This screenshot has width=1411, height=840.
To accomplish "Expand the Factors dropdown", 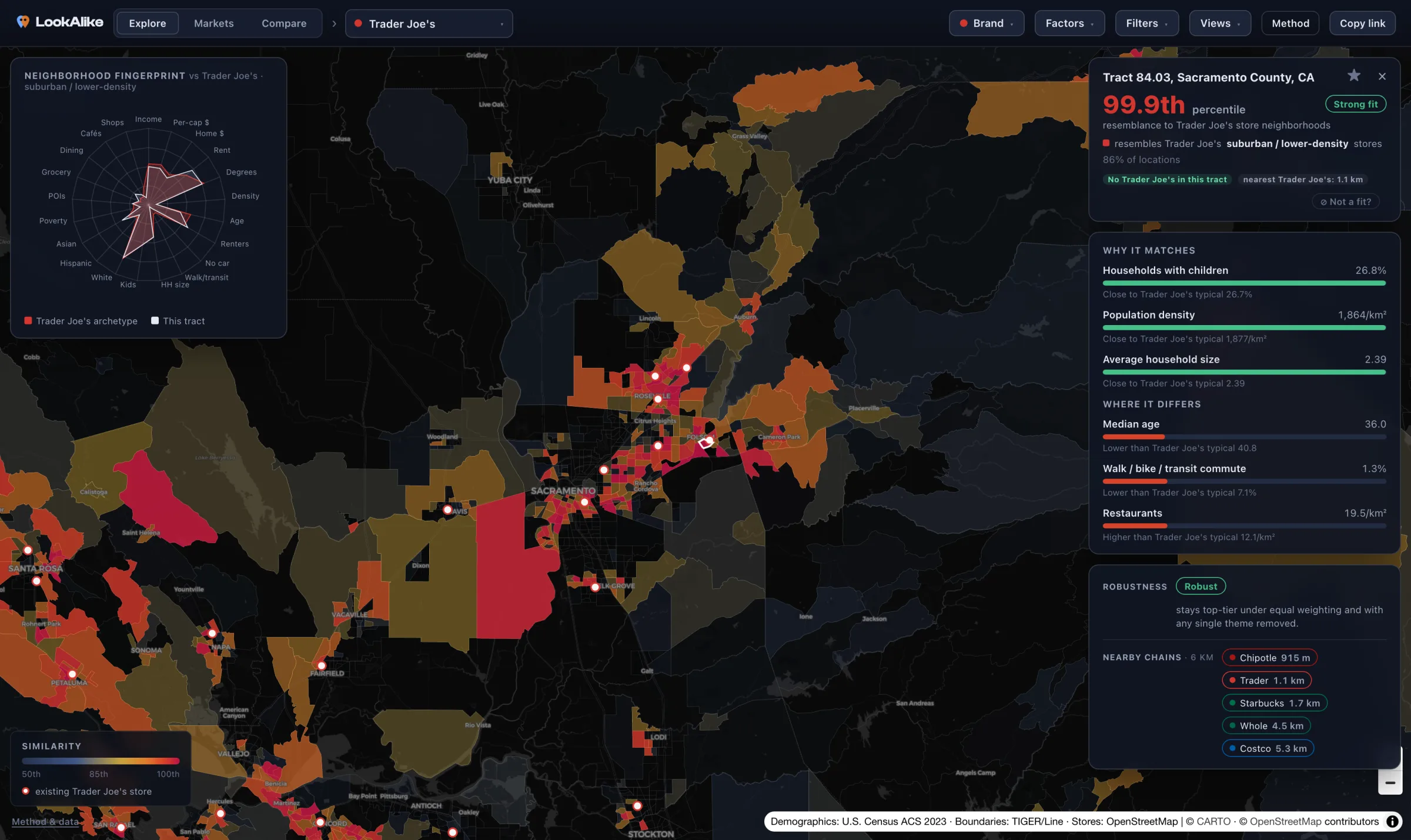I will (x=1069, y=24).
